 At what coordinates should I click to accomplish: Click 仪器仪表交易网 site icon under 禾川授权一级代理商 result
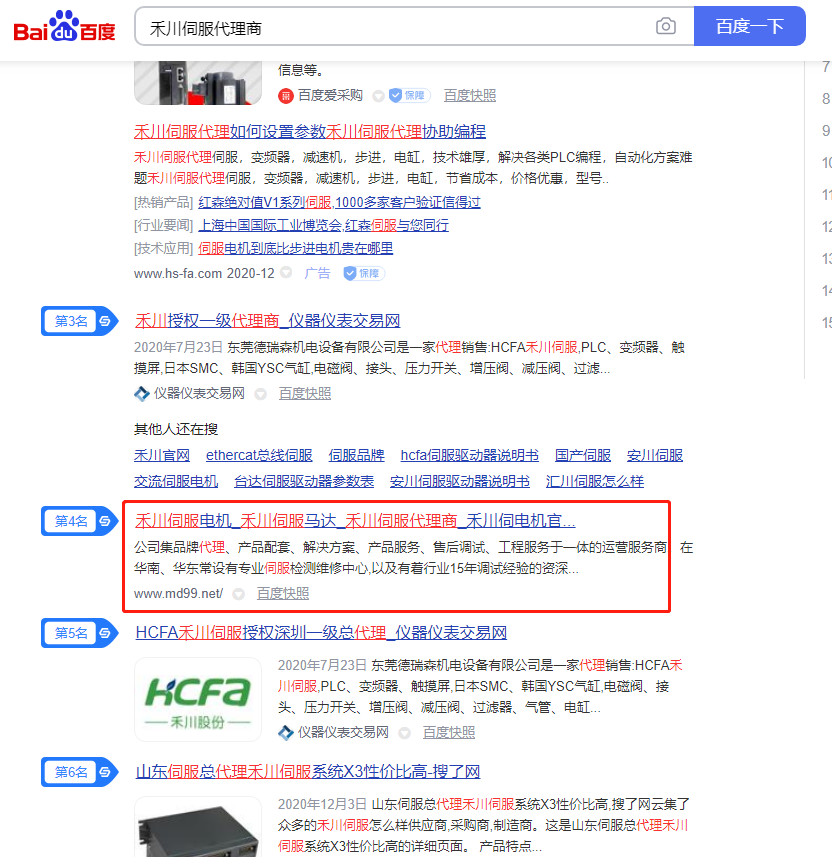[x=142, y=394]
